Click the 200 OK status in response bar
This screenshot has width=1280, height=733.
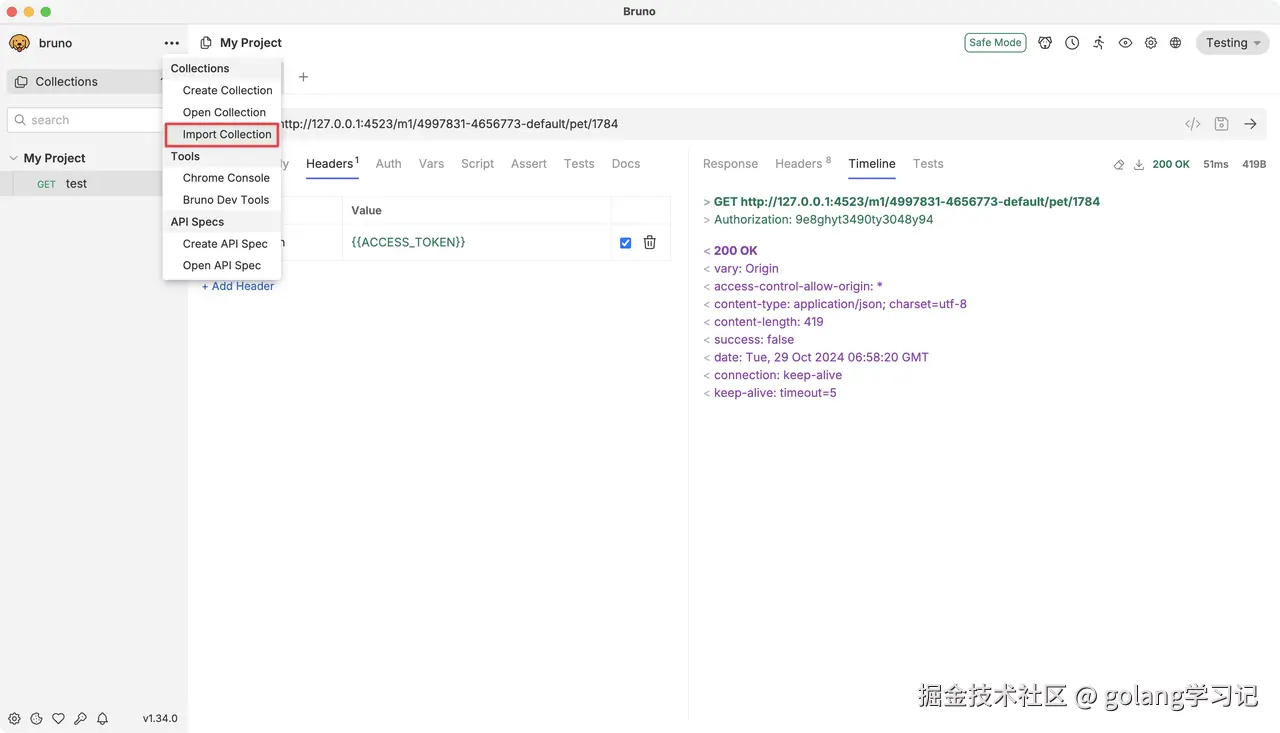click(1171, 164)
